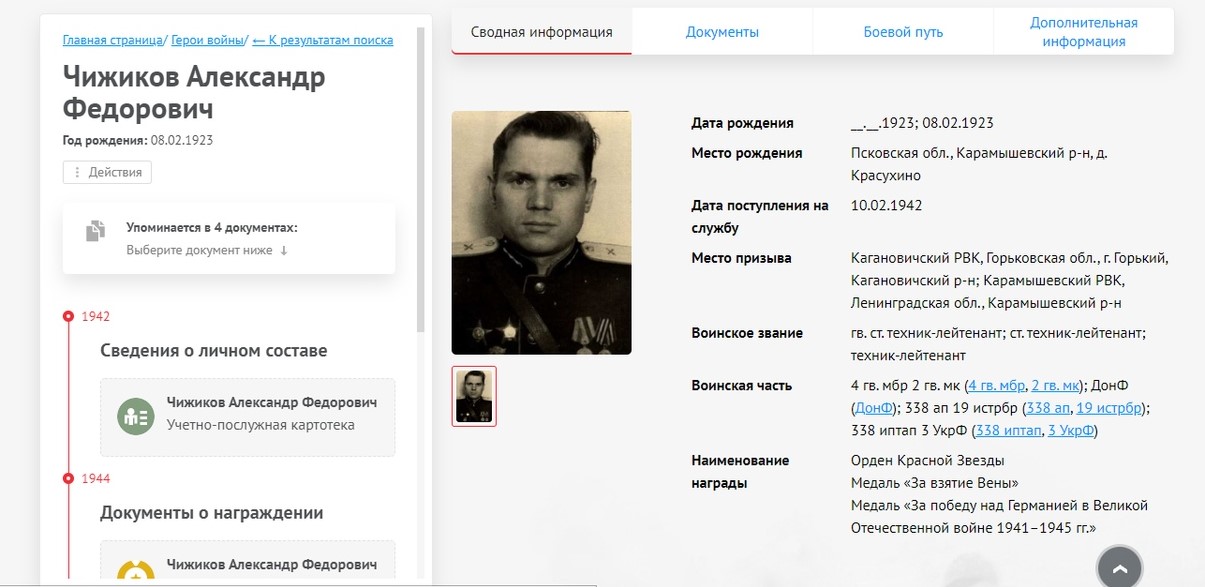Go to Главная страница breadcrumb link
Image resolution: width=1205 pixels, height=587 pixels.
(x=112, y=40)
